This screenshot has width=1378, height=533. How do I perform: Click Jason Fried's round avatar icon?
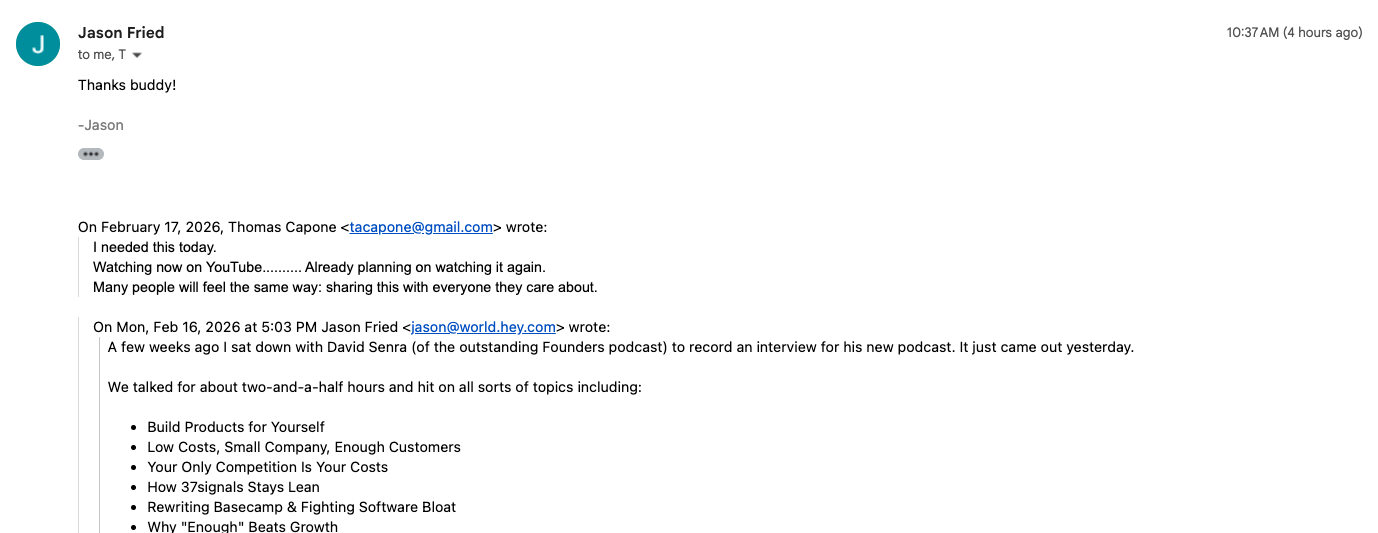[x=38, y=43]
